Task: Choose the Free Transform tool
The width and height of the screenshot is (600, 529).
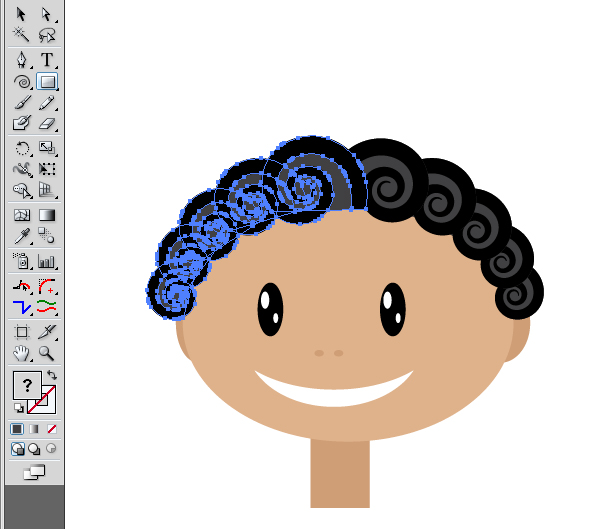Action: [x=47, y=169]
